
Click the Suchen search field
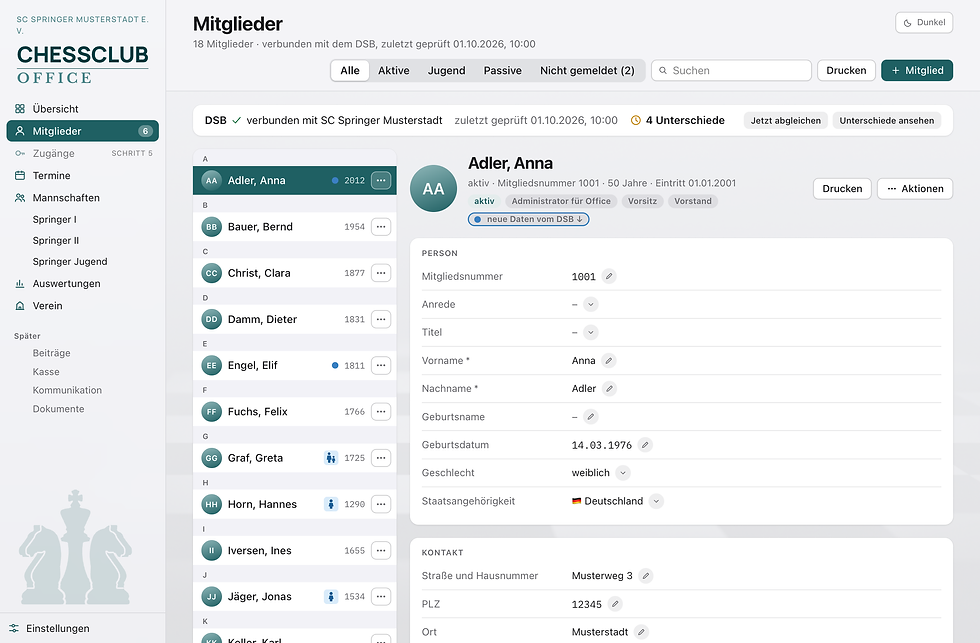tap(731, 71)
